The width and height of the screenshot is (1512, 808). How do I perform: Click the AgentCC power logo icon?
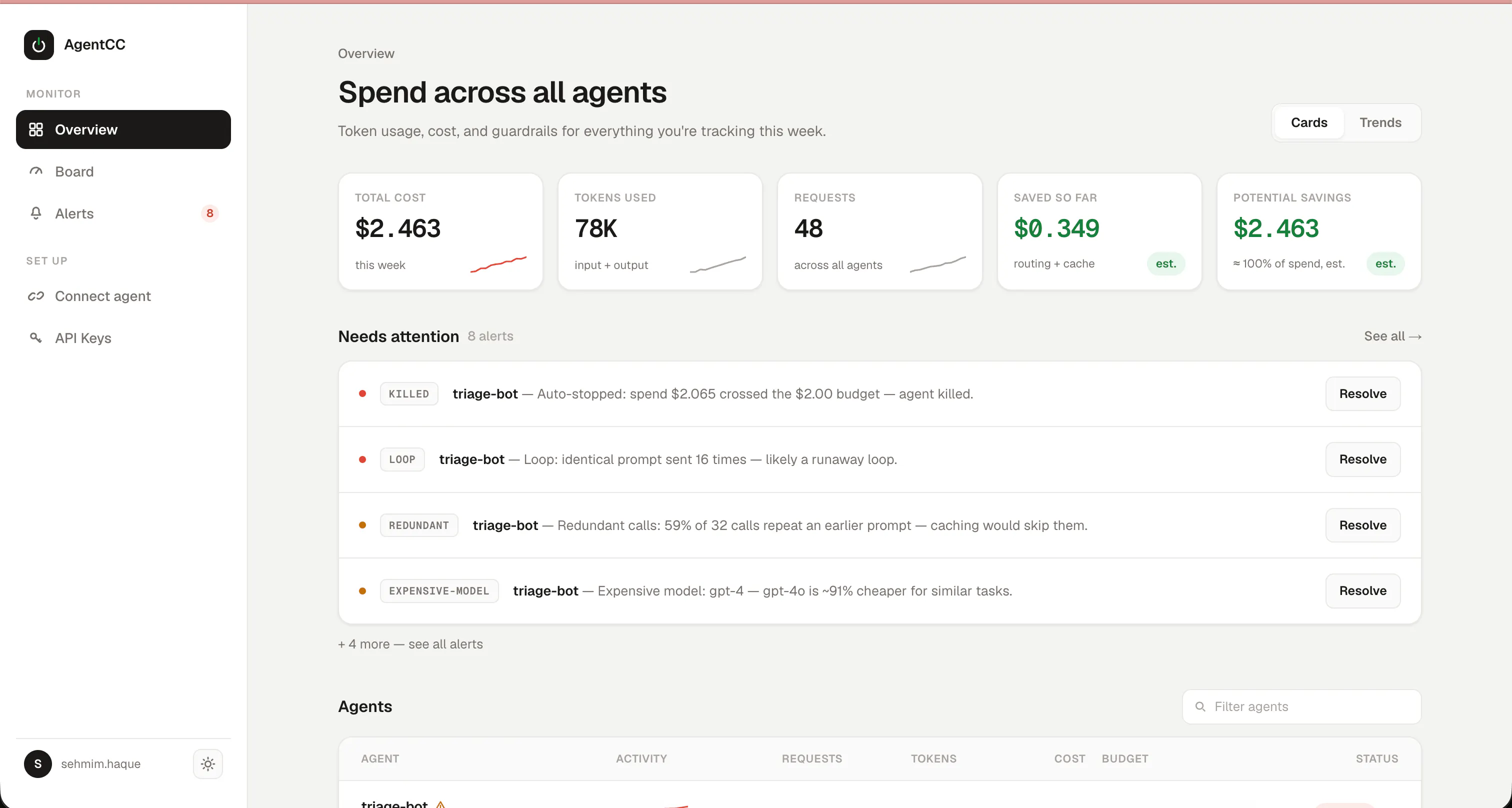tap(38, 44)
